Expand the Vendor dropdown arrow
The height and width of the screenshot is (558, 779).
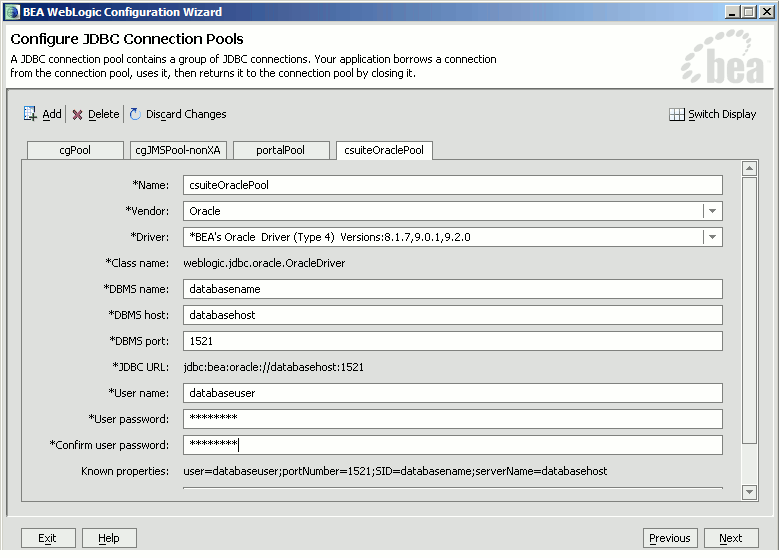click(712, 211)
